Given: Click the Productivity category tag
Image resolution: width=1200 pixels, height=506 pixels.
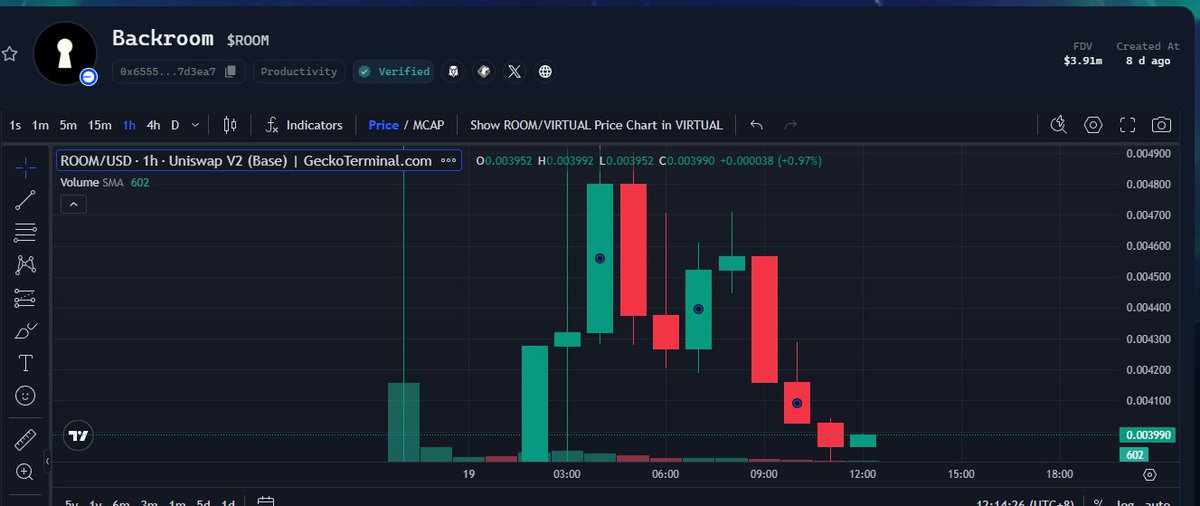Looking at the screenshot, I should (300, 71).
